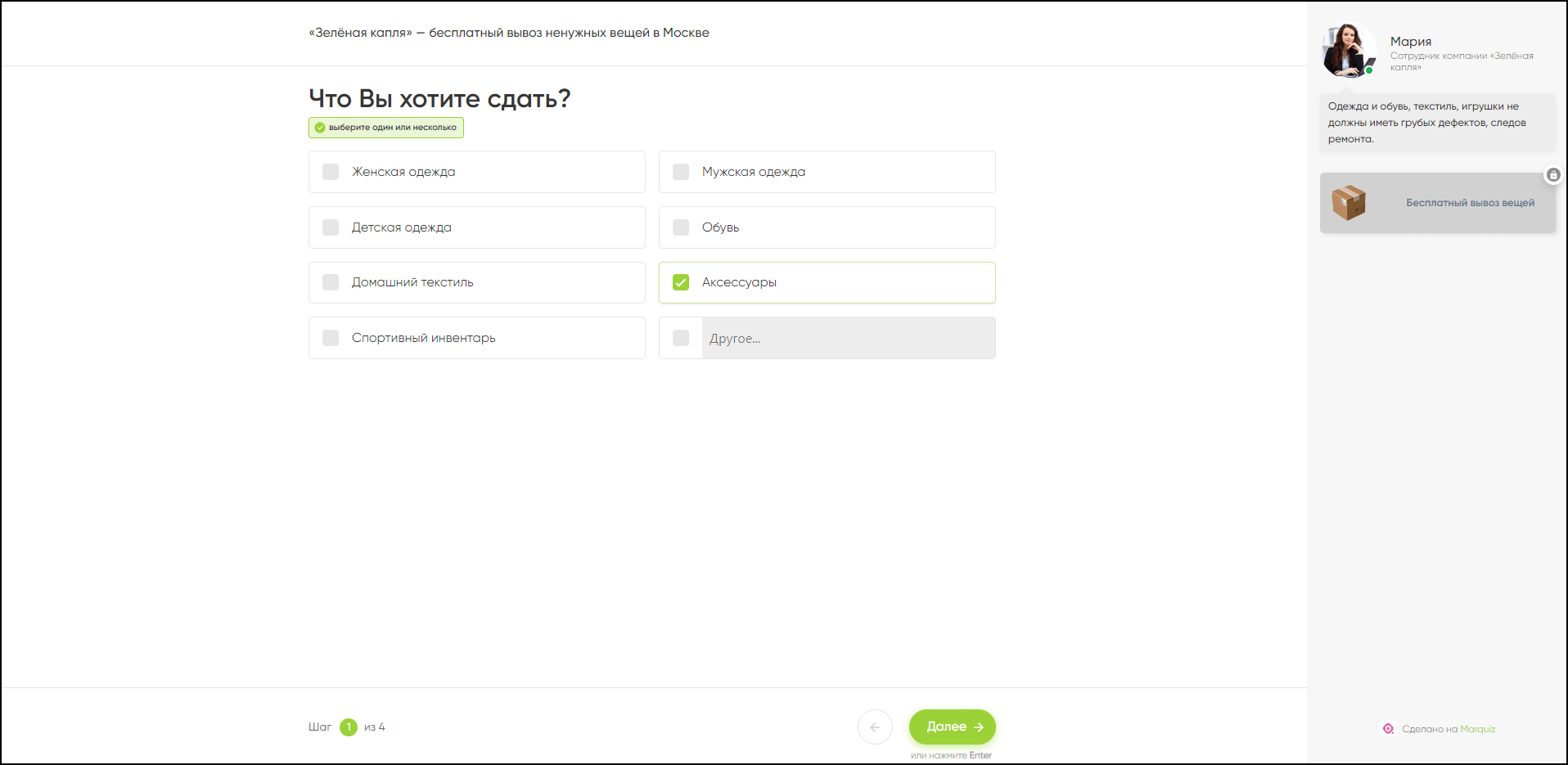Tick the Детская одежда checkbox
Screen dimensions: 1568x765
pyautogui.click(x=331, y=227)
